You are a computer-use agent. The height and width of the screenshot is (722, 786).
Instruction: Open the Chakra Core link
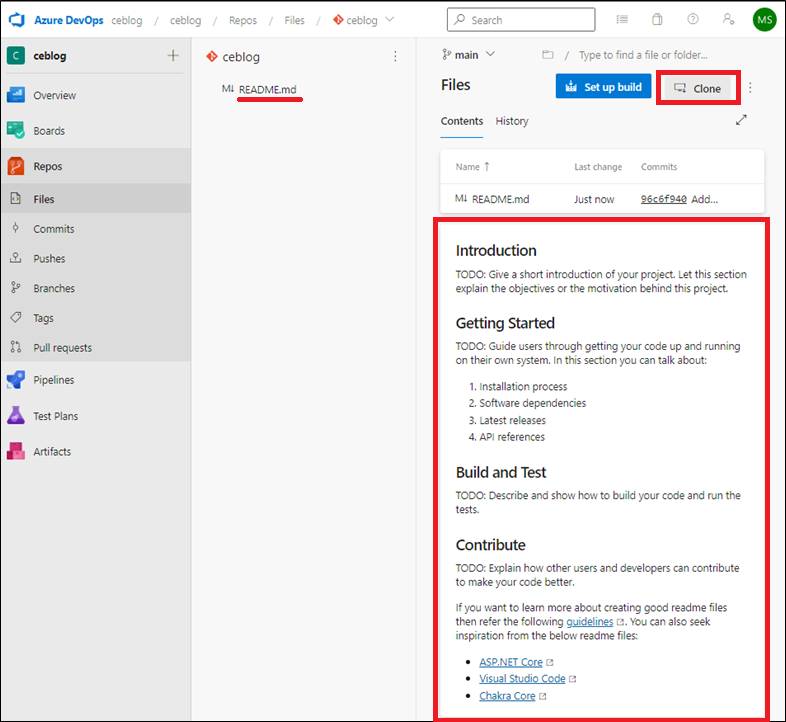coord(507,696)
